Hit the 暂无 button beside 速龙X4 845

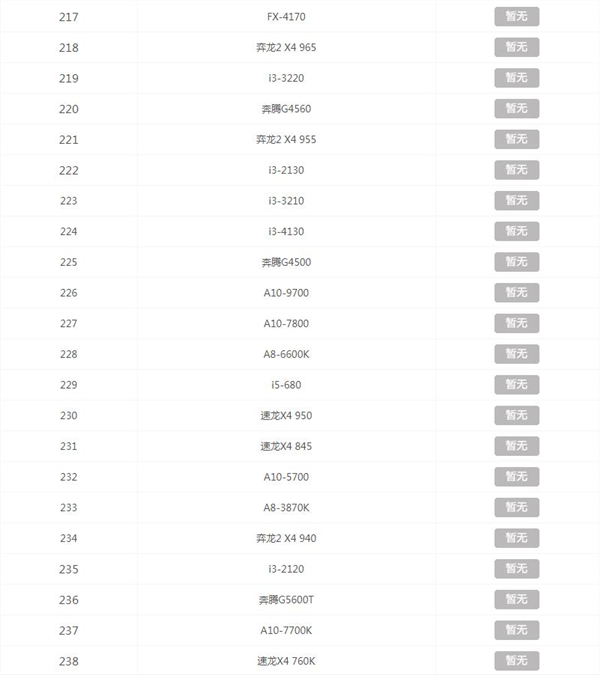tap(516, 446)
